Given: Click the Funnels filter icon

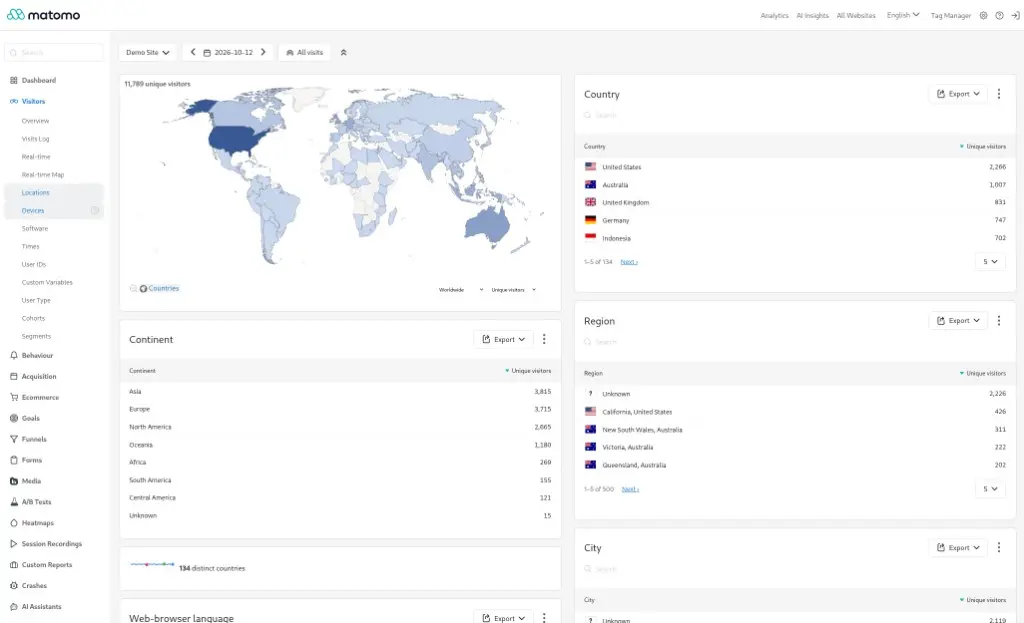Looking at the screenshot, I should [14, 439].
